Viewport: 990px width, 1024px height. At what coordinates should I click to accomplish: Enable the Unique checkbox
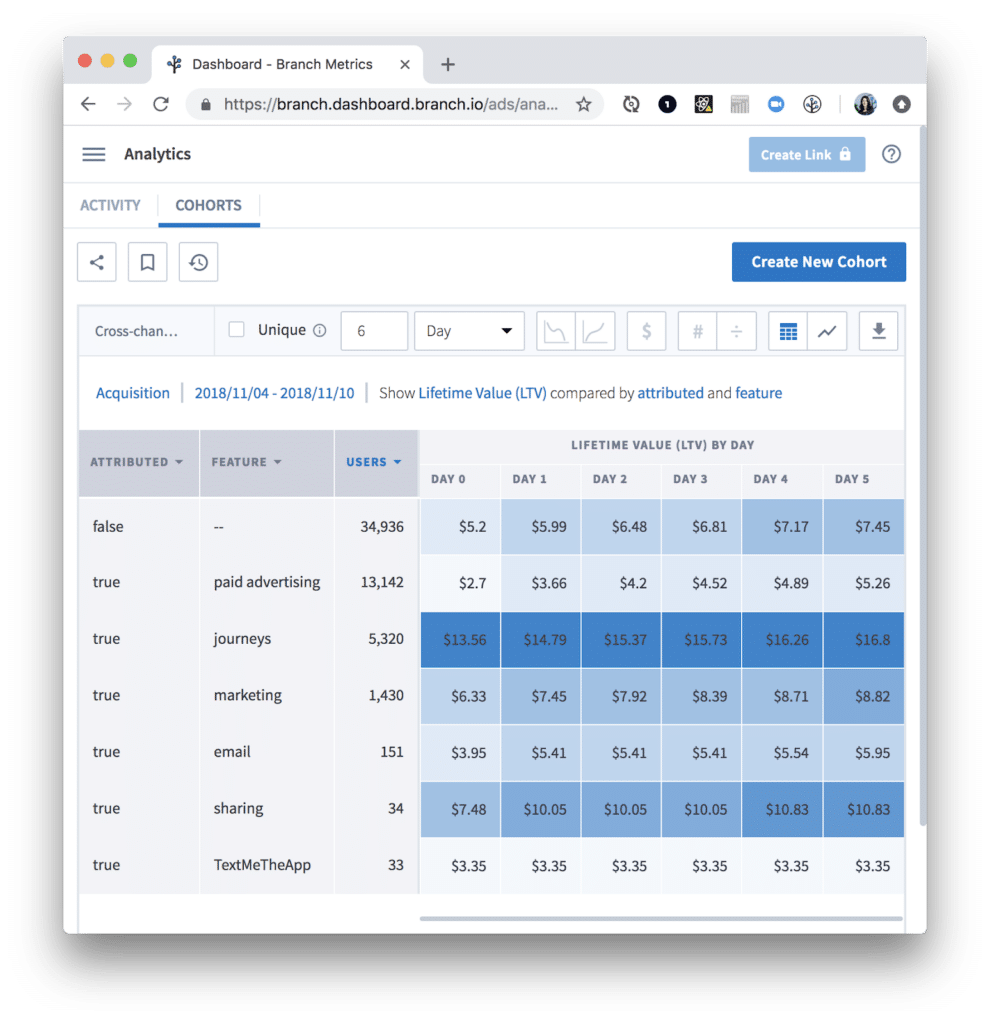click(x=237, y=330)
